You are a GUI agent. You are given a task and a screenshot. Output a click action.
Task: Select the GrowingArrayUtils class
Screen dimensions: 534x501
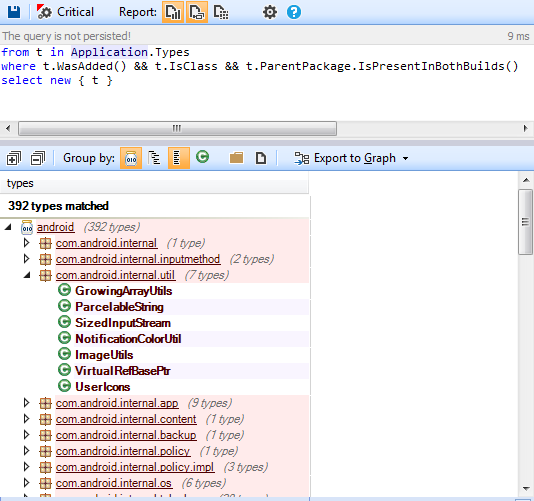pos(124,291)
